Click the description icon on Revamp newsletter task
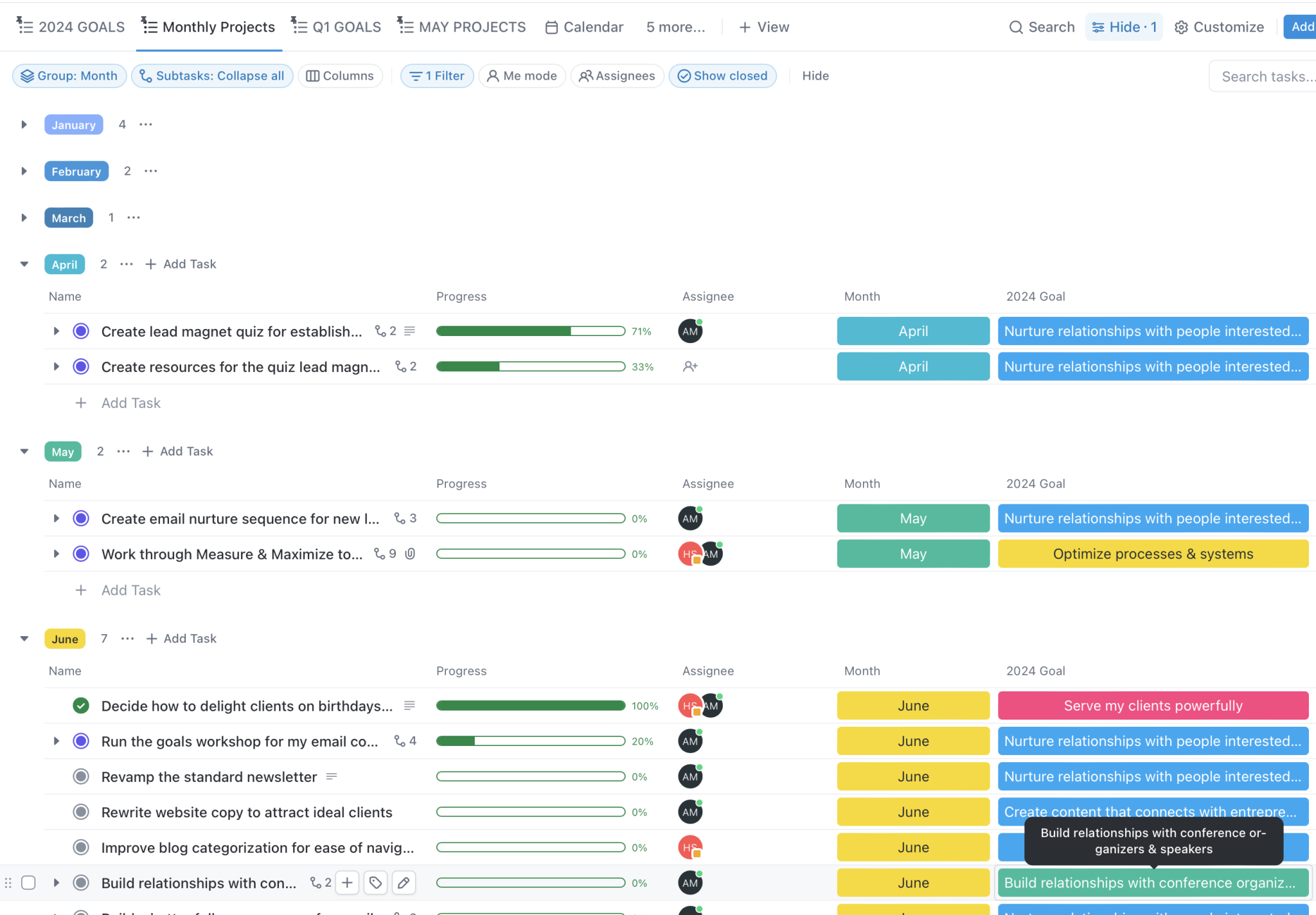The width and height of the screenshot is (1316, 915). 332,777
